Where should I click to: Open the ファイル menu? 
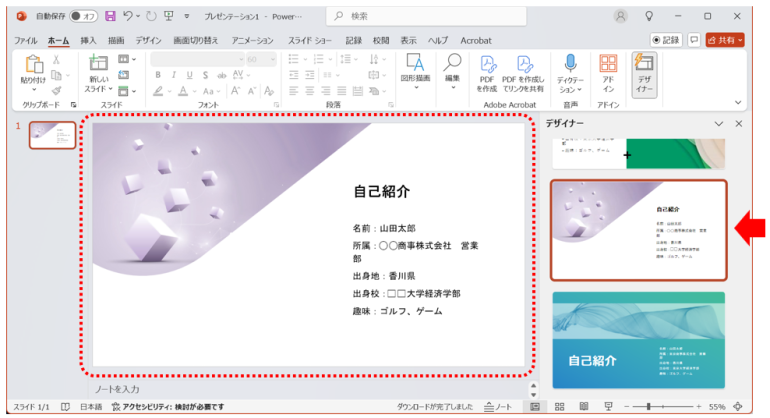pos(25,40)
